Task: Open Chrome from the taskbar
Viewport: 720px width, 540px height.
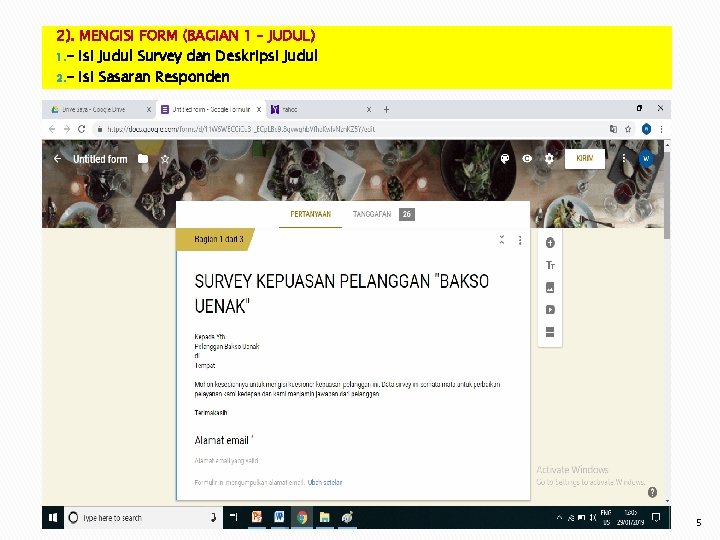Action: 302,518
